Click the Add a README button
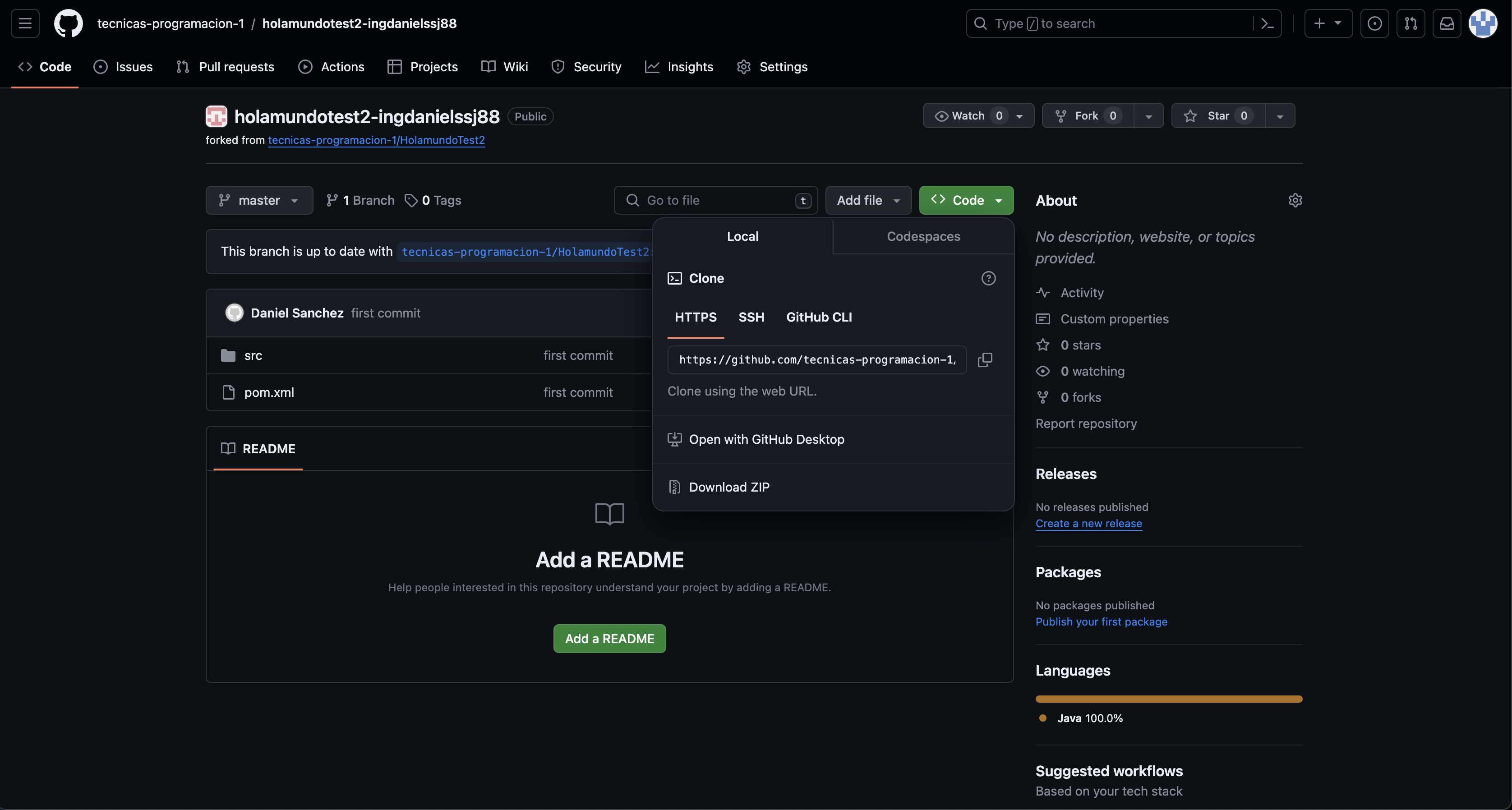 coord(609,639)
